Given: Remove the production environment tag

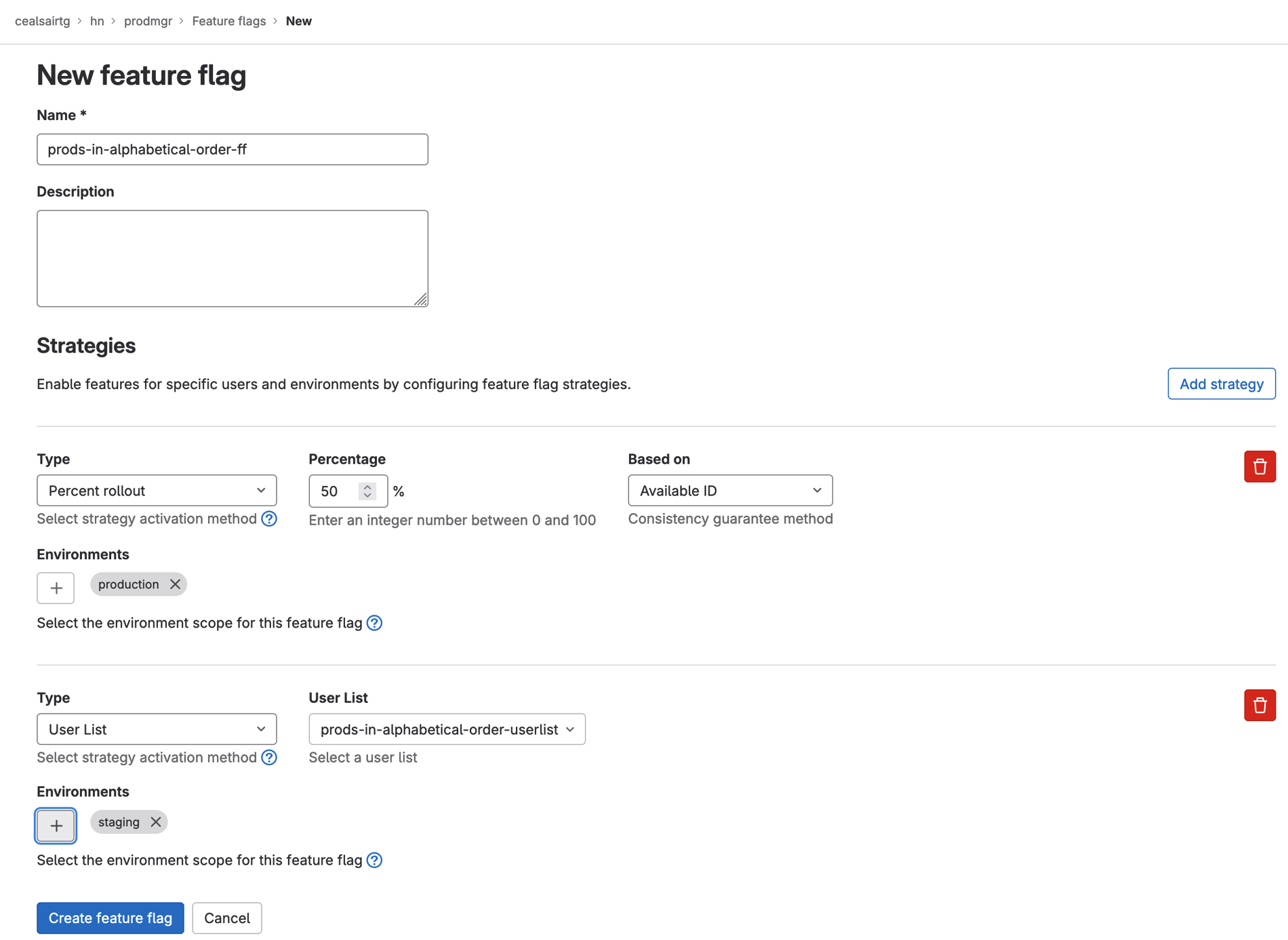Looking at the screenshot, I should 175,584.
